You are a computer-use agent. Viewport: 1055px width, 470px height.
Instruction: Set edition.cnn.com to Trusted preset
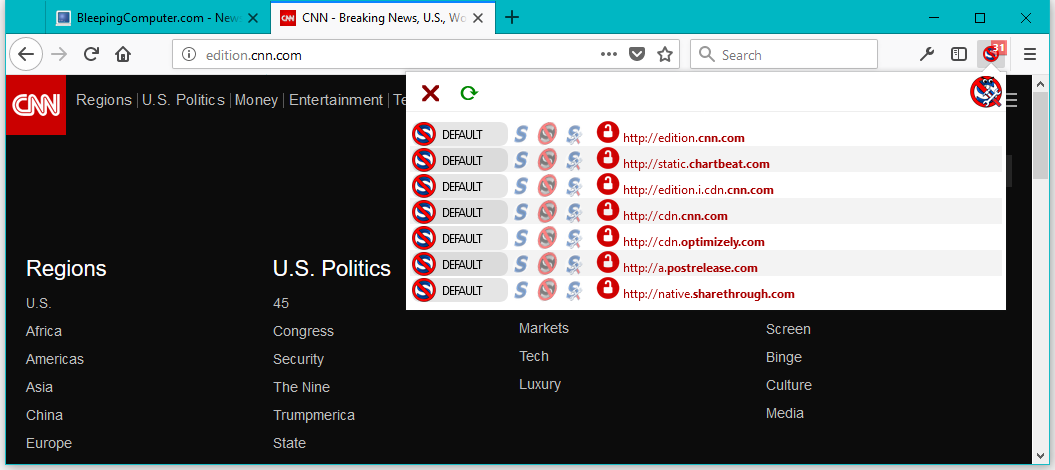[x=521, y=134]
